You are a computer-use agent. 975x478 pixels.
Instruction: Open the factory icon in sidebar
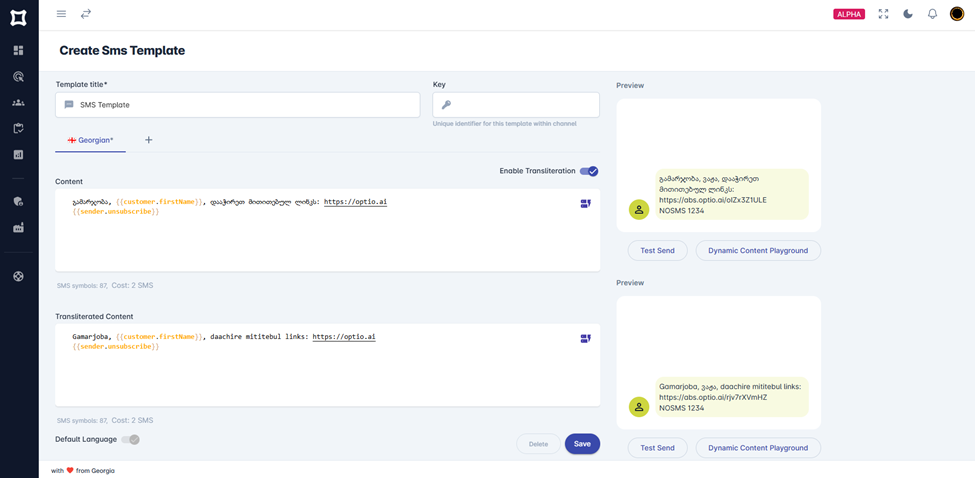pos(19,228)
